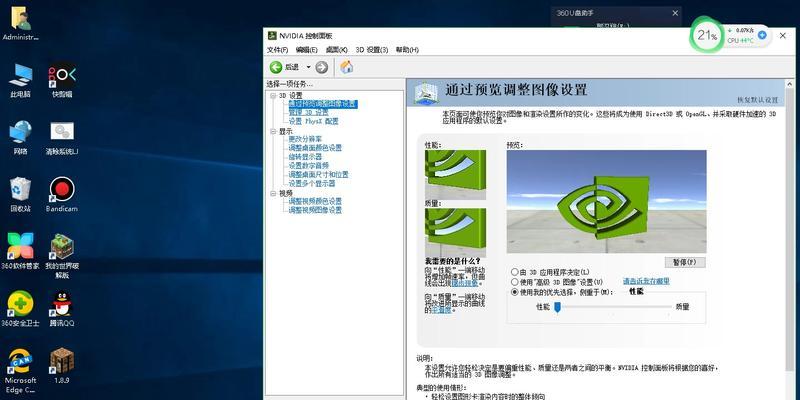Open the 编辑(E) menu
Image resolution: width=800 pixels, height=400 pixels.
coord(307,50)
